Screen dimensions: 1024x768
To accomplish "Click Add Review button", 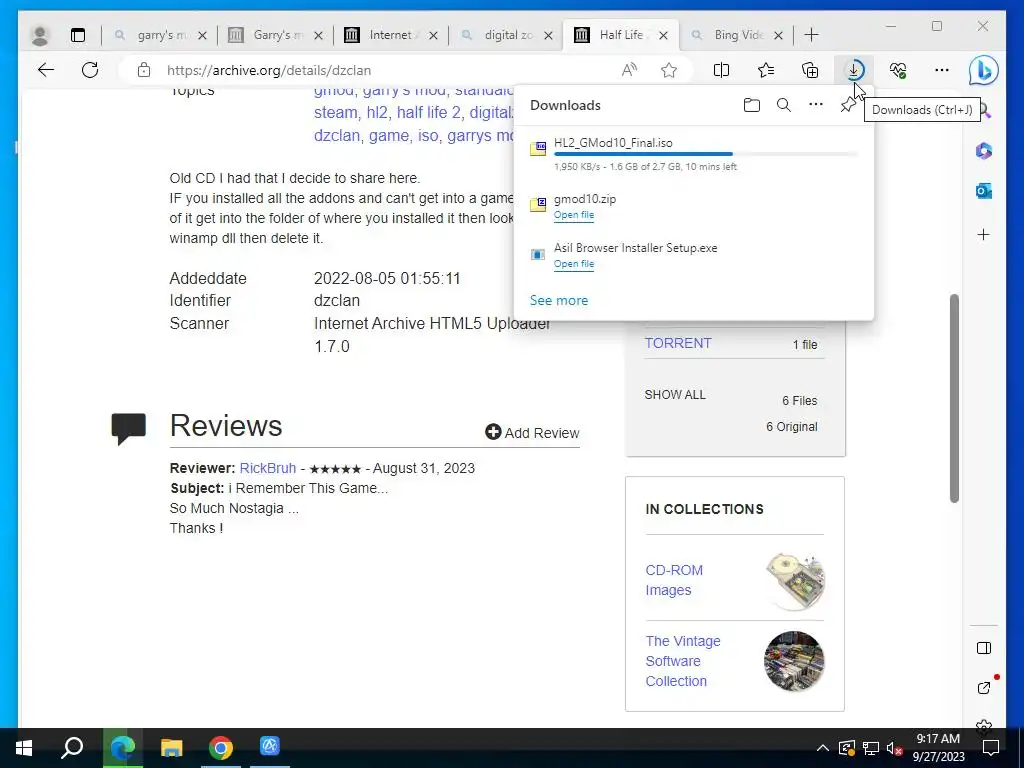I will click(x=532, y=432).
